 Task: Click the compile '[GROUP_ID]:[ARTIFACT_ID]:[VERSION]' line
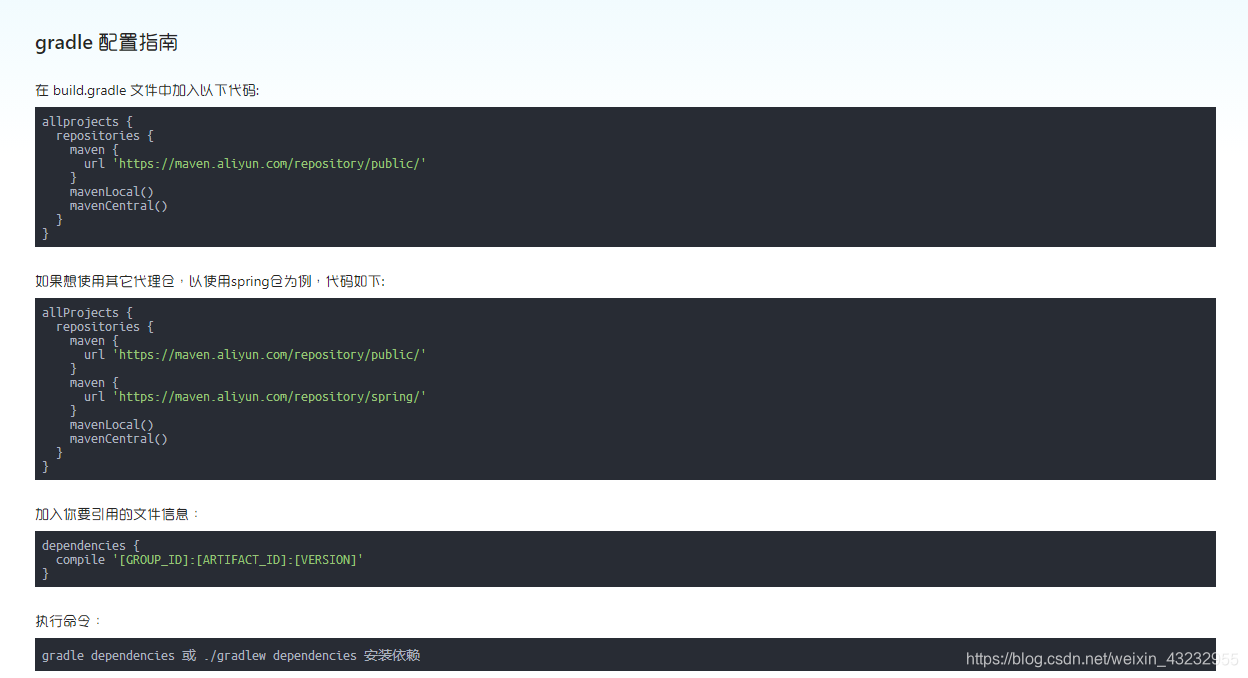210,560
